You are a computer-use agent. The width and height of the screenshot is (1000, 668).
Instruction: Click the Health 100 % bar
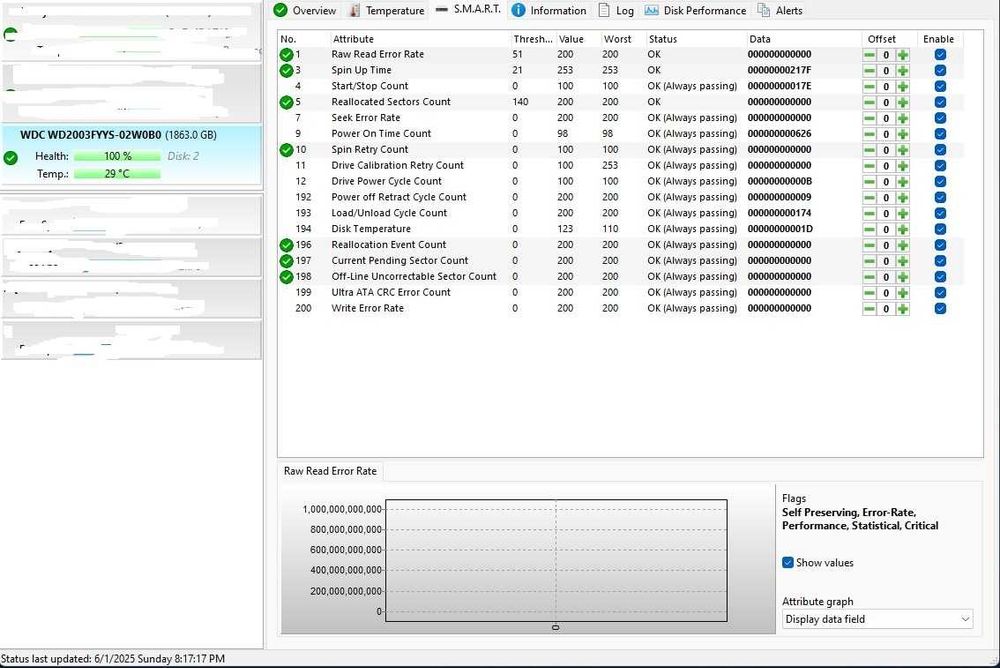[117, 156]
